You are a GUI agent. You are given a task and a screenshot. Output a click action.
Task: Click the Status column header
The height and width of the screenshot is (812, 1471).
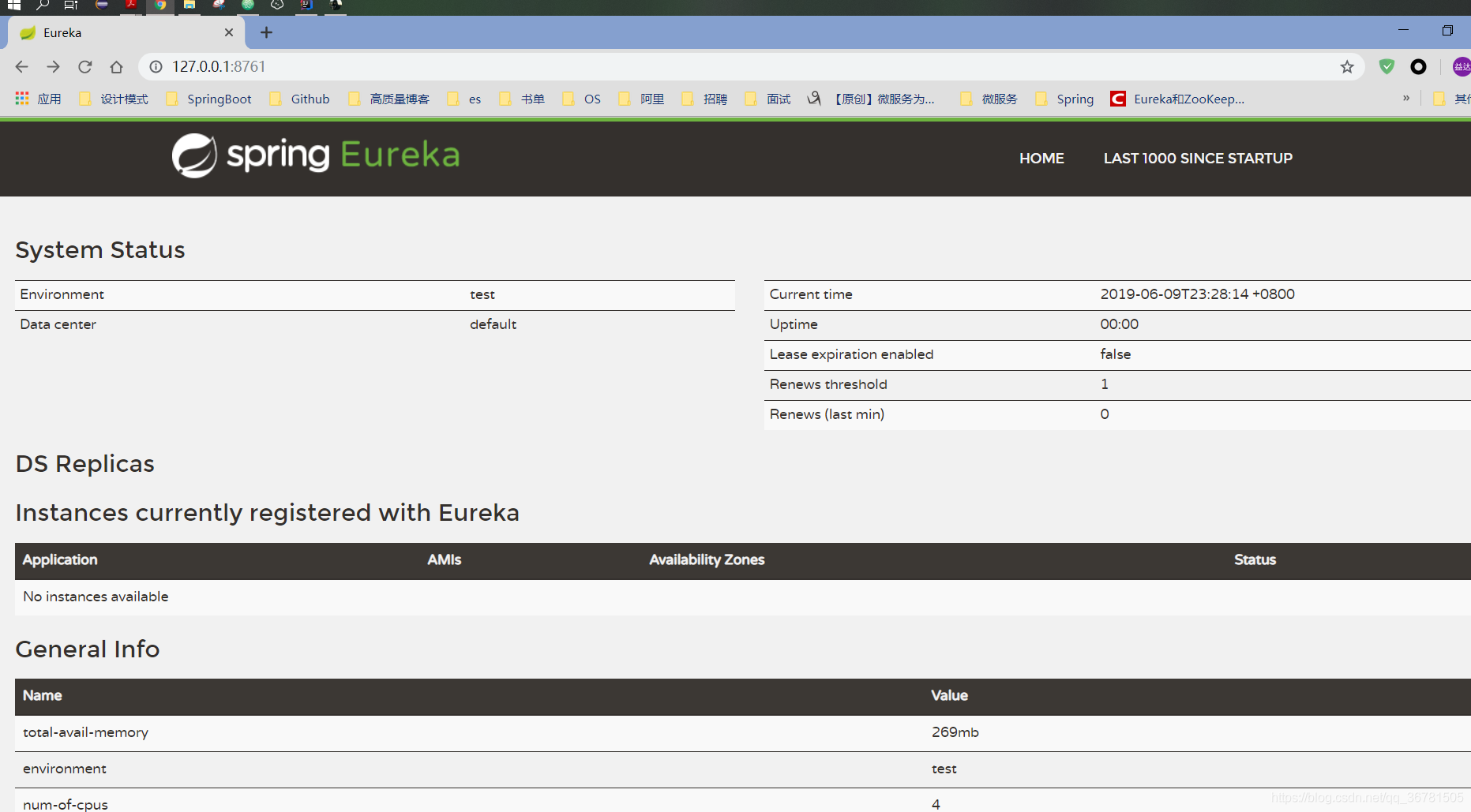(x=1255, y=559)
